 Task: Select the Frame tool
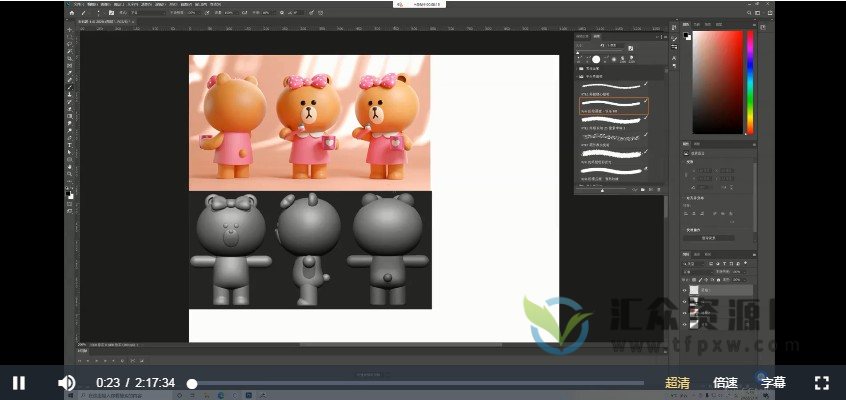(x=70, y=65)
